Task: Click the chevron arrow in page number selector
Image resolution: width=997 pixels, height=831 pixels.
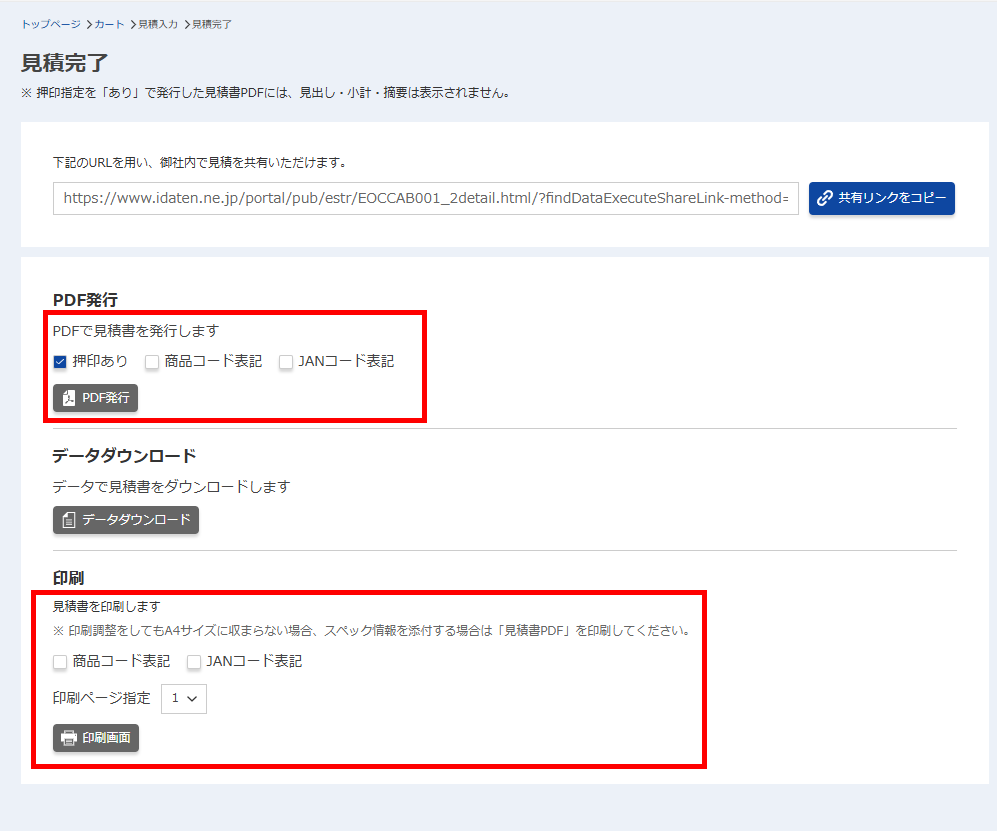Action: 193,698
